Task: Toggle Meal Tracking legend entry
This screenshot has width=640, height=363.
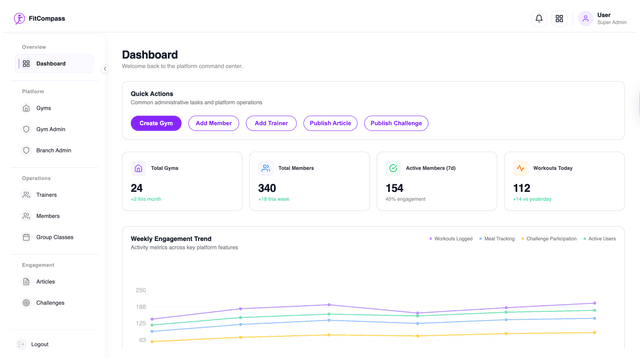Action: [x=497, y=239]
